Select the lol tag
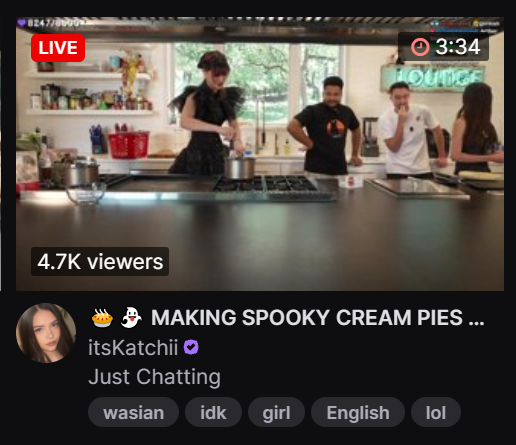516x445 pixels. (x=436, y=412)
